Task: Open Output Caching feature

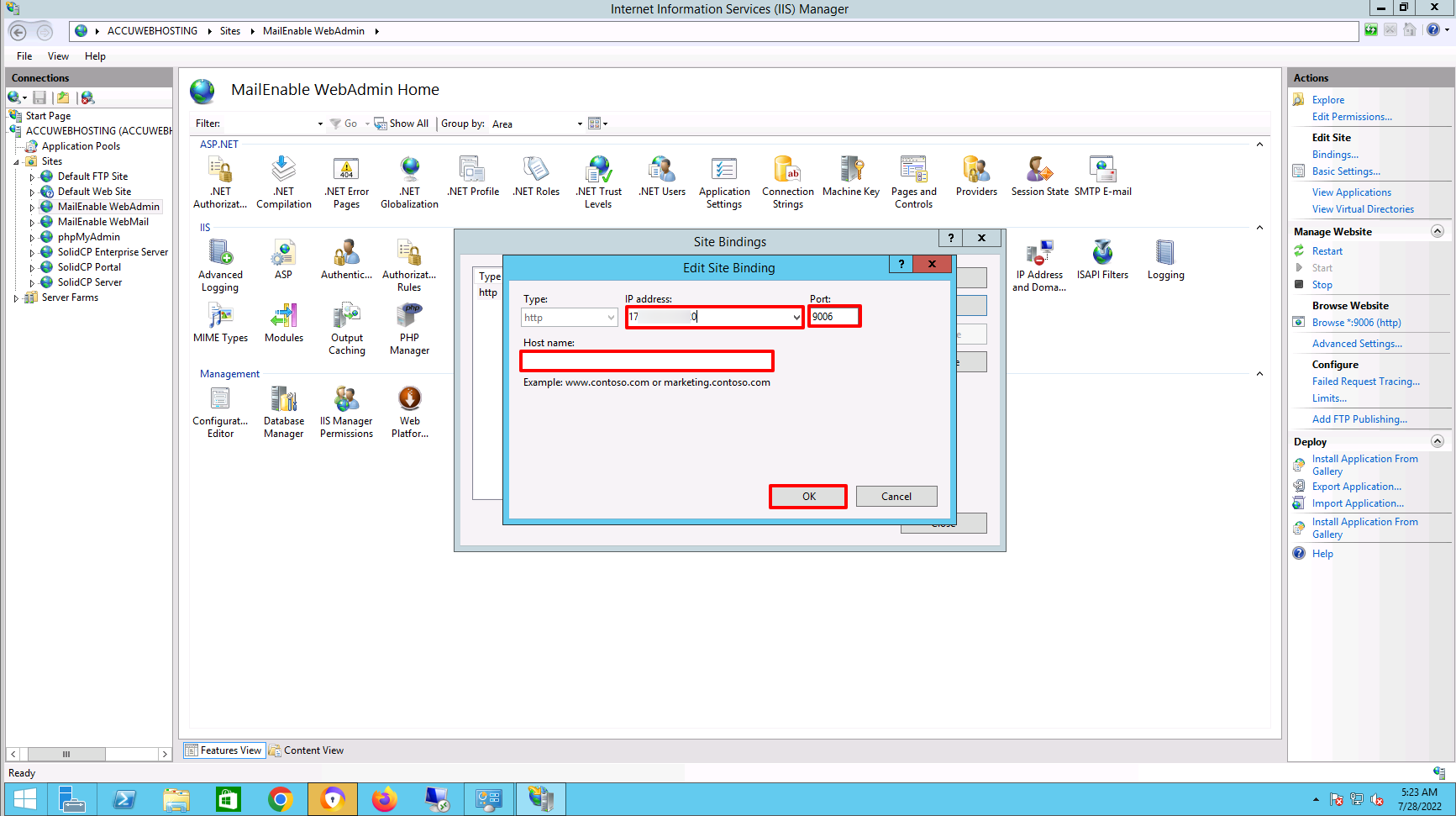Action: 346,329
